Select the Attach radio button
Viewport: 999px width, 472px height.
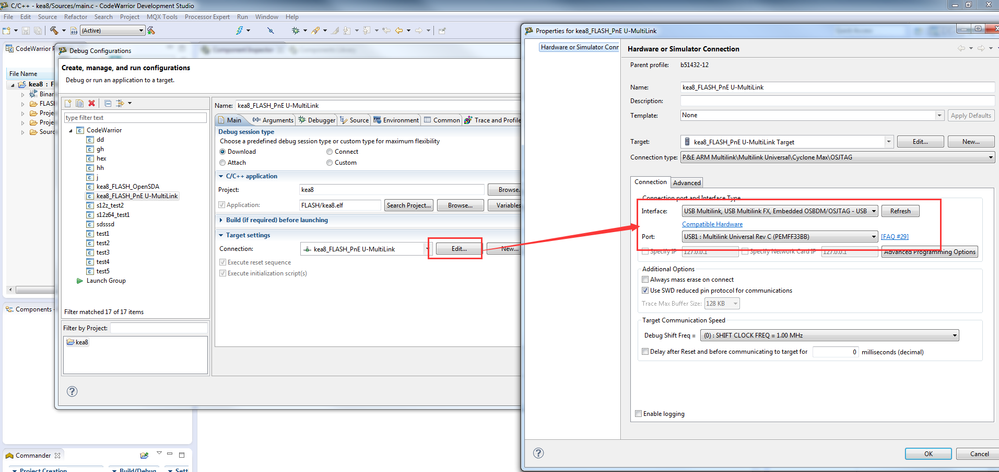(222, 163)
